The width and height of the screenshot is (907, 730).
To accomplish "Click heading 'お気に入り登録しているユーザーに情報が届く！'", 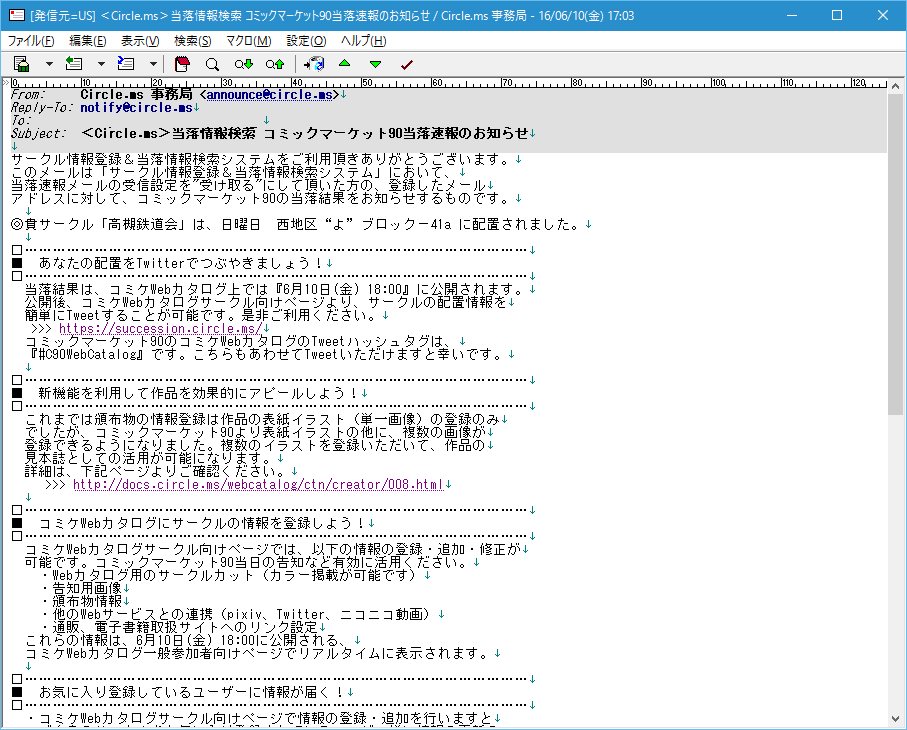I will (x=191, y=692).
